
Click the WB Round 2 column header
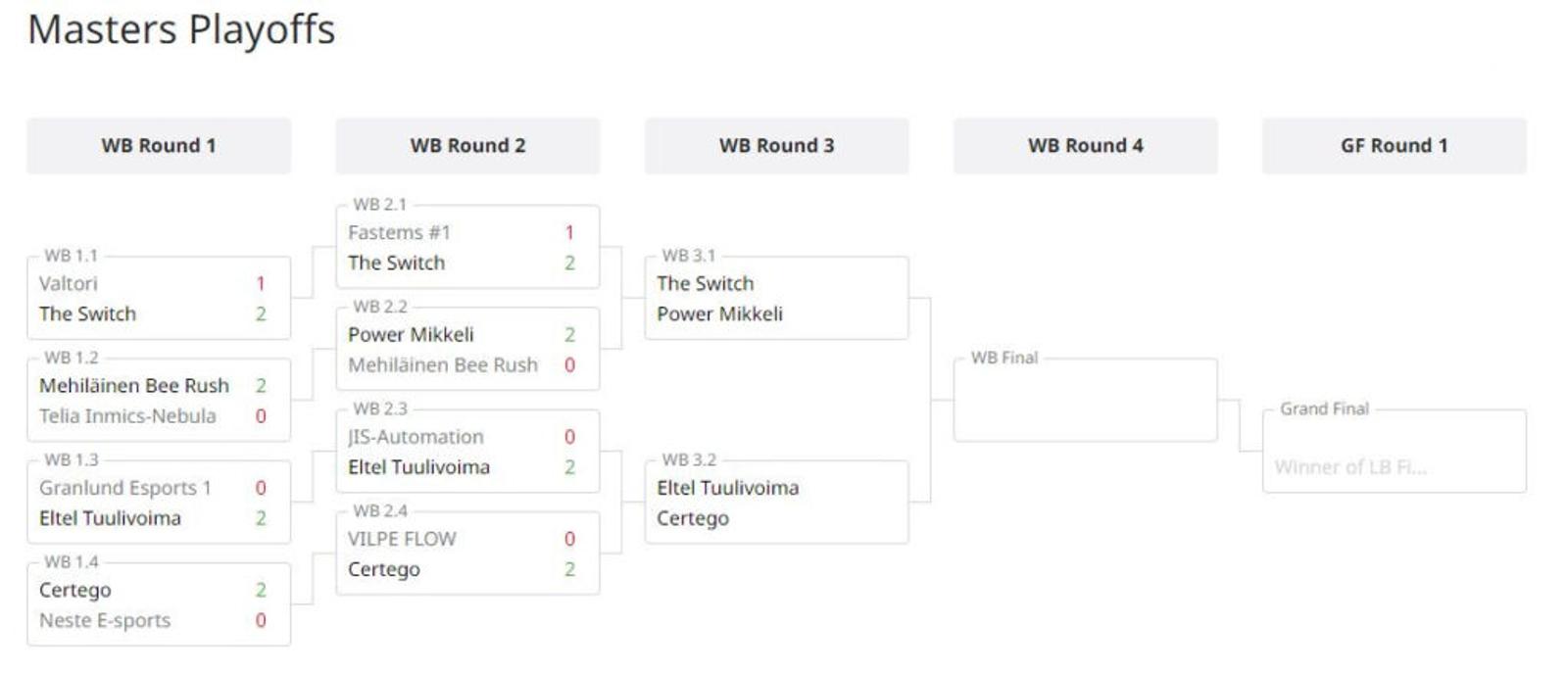(467, 146)
